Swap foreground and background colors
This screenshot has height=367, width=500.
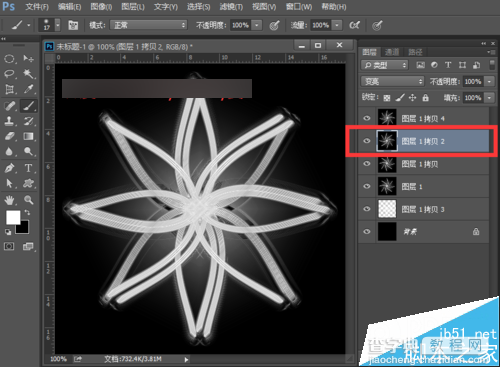(27, 212)
